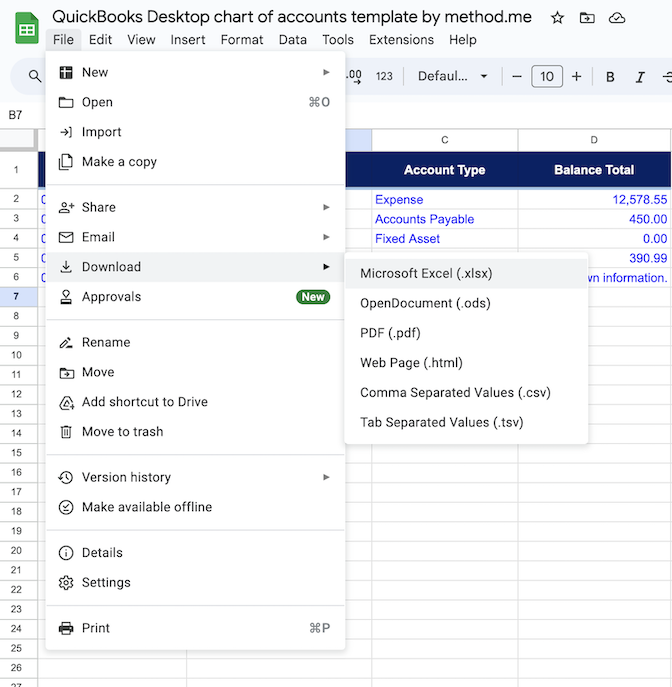The height and width of the screenshot is (687, 672).
Task: Select the Accounts Payable cell
Action: tap(445, 219)
